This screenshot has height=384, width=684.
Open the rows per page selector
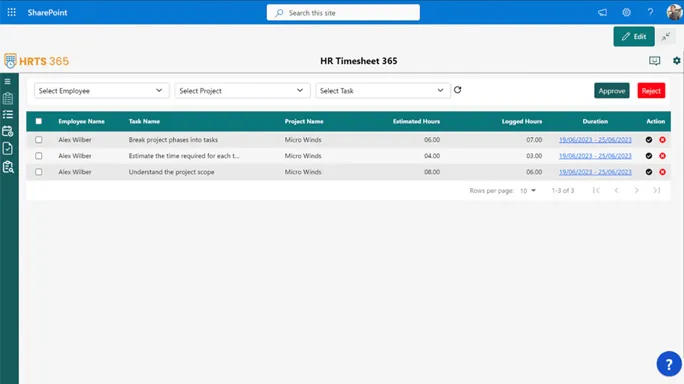tap(528, 191)
